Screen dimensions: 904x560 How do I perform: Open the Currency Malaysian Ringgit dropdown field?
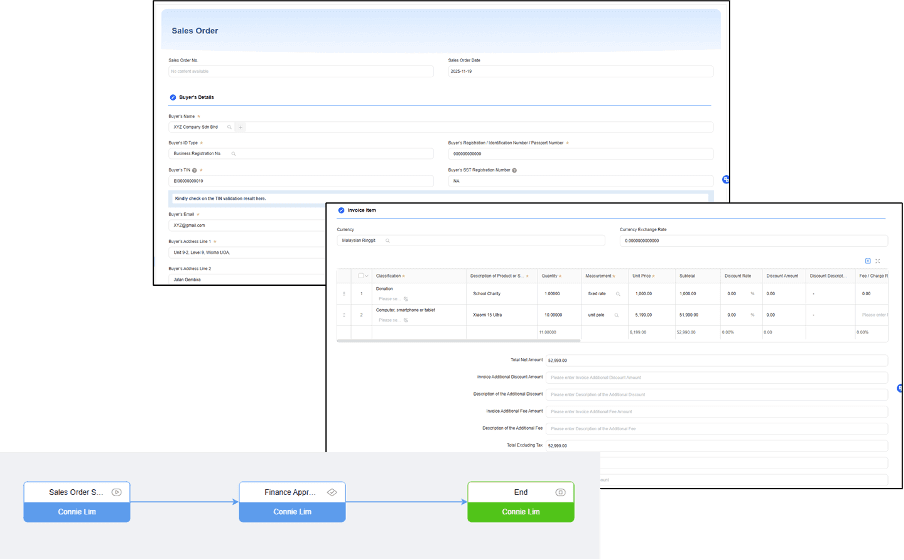coord(471,240)
